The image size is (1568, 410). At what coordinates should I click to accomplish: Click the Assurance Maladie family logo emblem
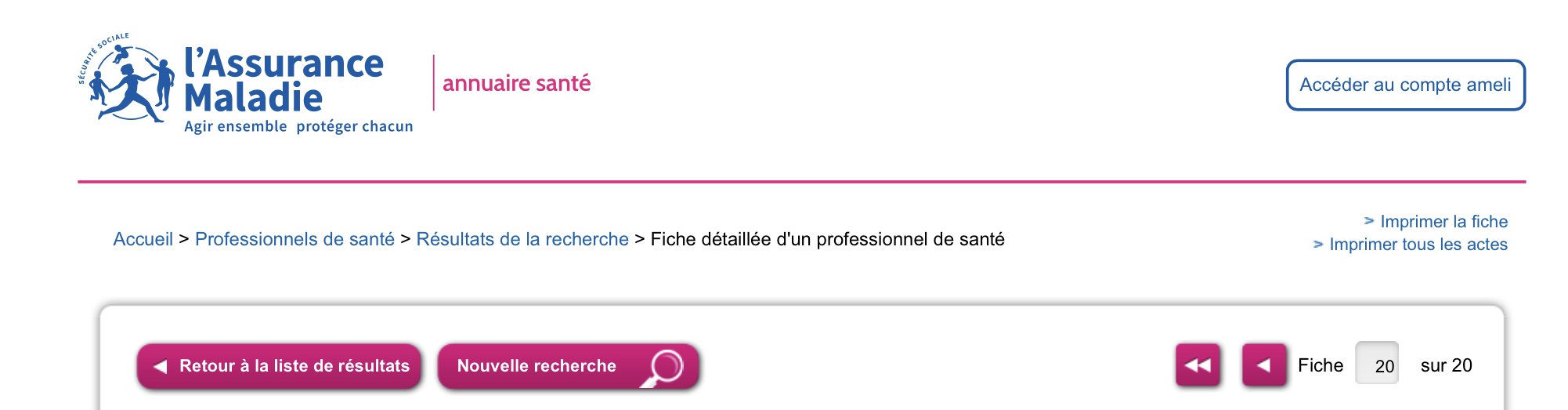coord(127,78)
